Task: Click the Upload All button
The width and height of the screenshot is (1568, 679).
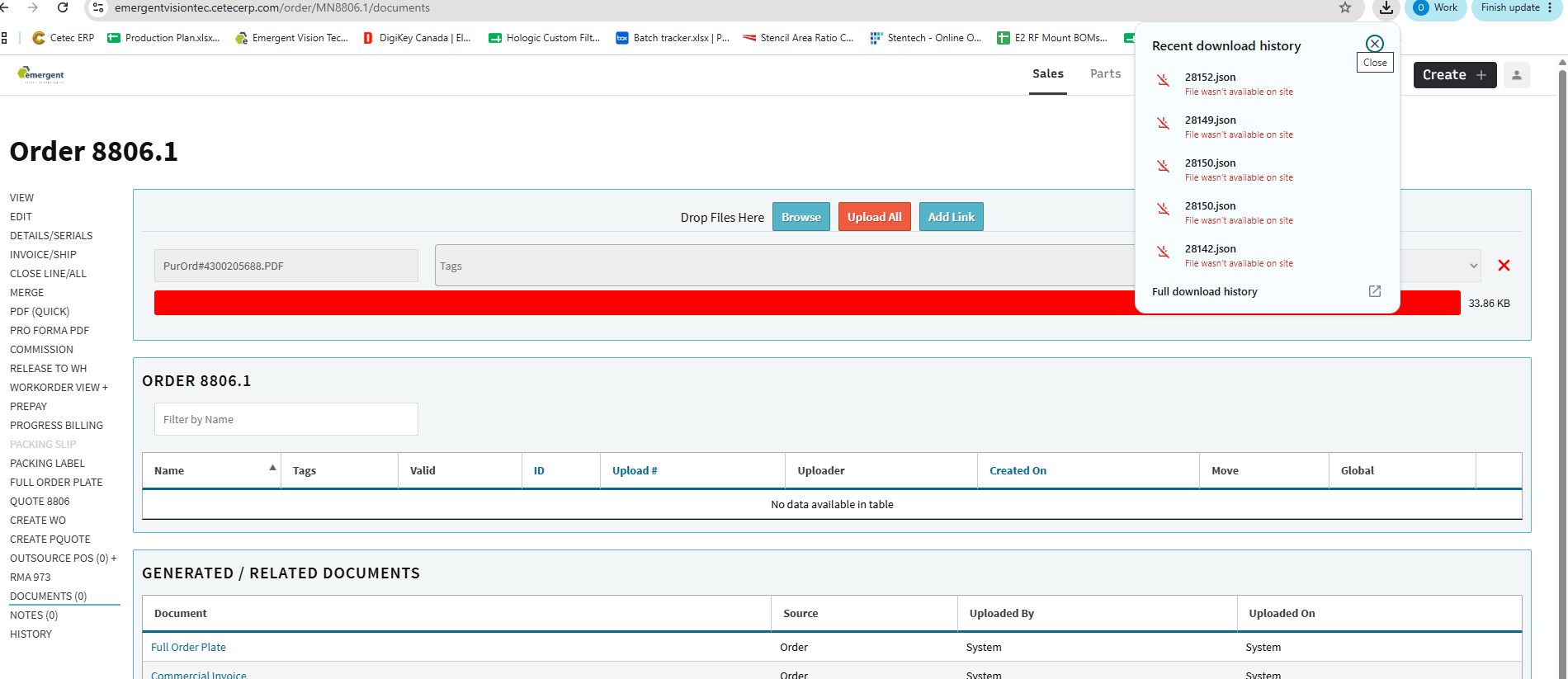Action: click(x=875, y=217)
